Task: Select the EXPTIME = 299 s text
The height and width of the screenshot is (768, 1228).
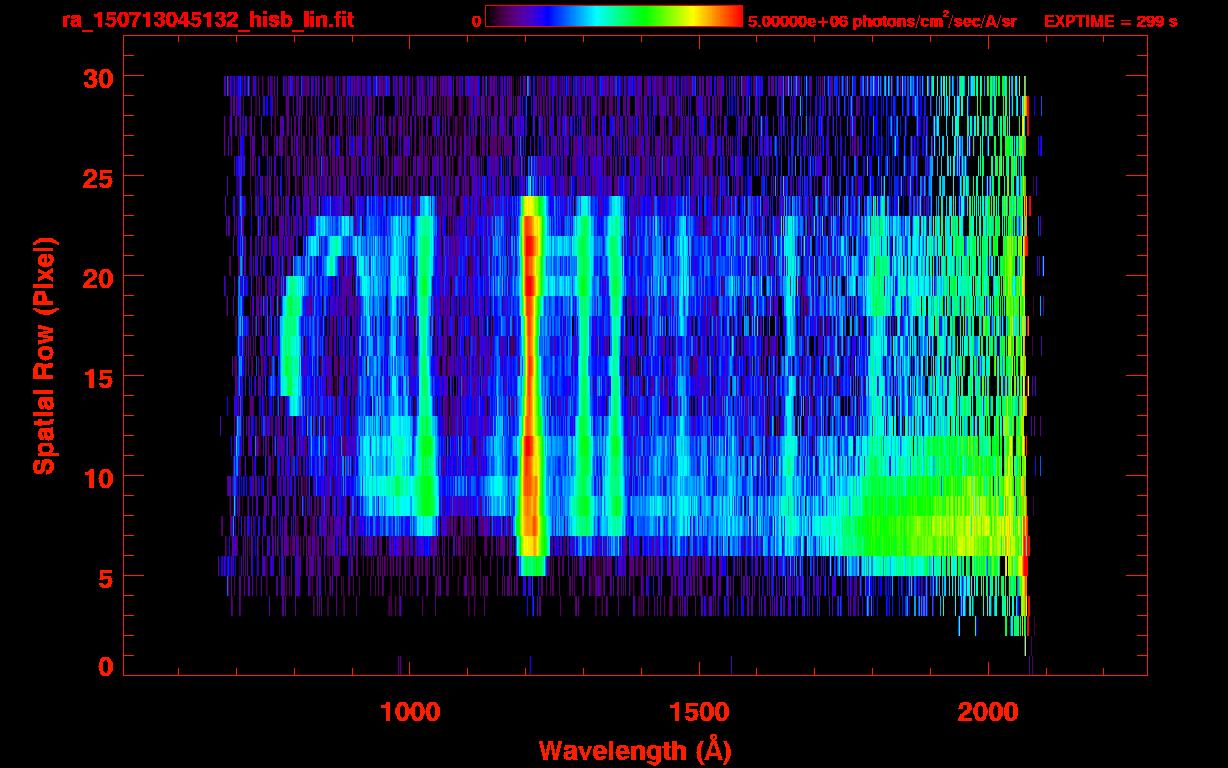Action: tap(1110, 21)
